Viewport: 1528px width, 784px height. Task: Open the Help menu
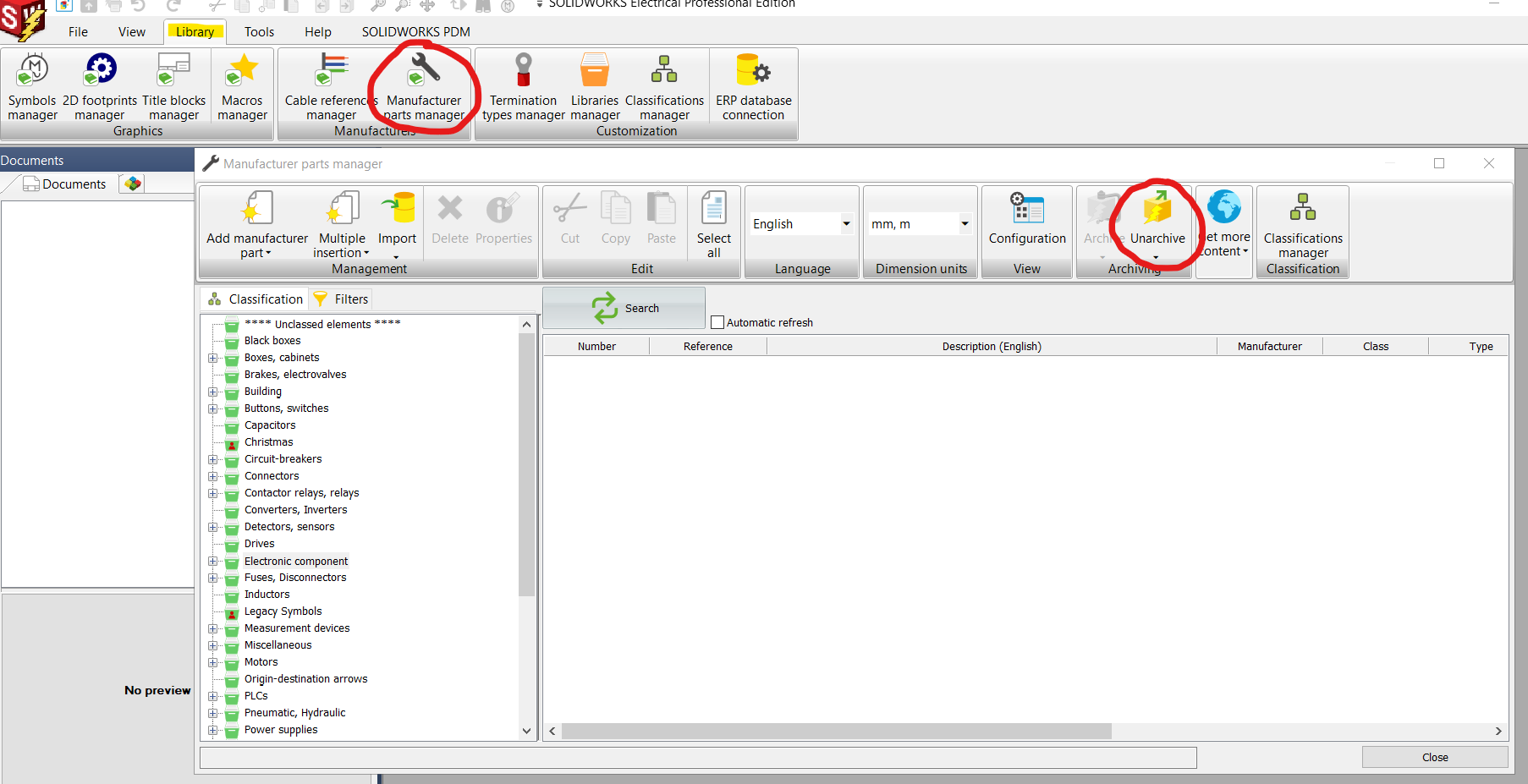pyautogui.click(x=317, y=32)
